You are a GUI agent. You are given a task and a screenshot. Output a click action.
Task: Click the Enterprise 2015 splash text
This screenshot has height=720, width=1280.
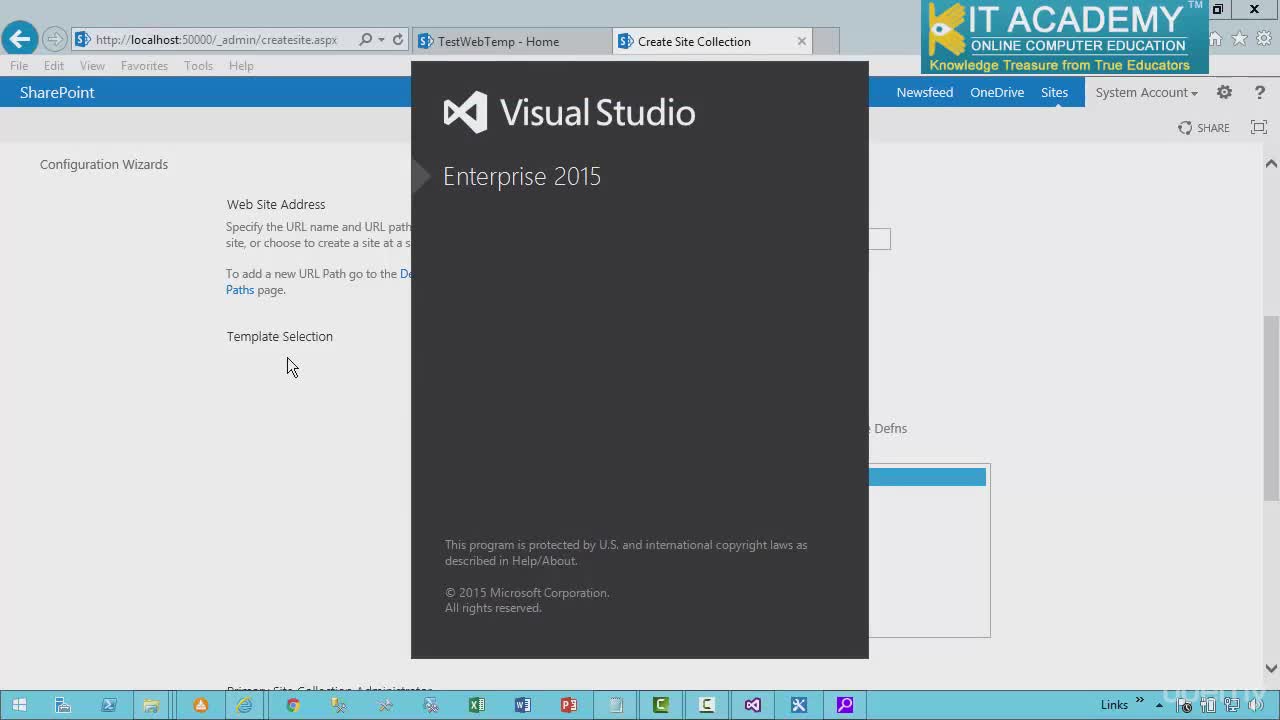[x=522, y=176]
